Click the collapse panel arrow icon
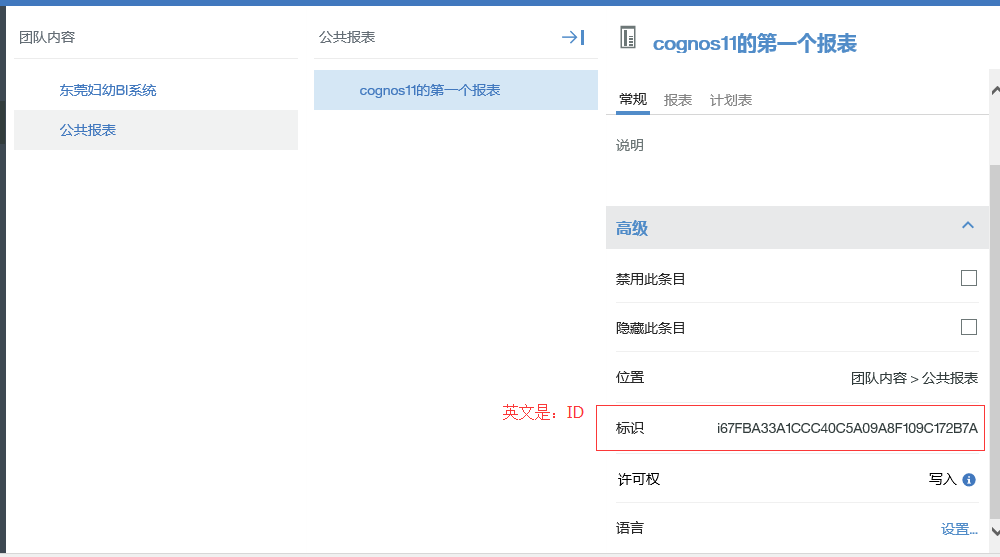Viewport: 1000px width, 557px height. click(x=573, y=38)
